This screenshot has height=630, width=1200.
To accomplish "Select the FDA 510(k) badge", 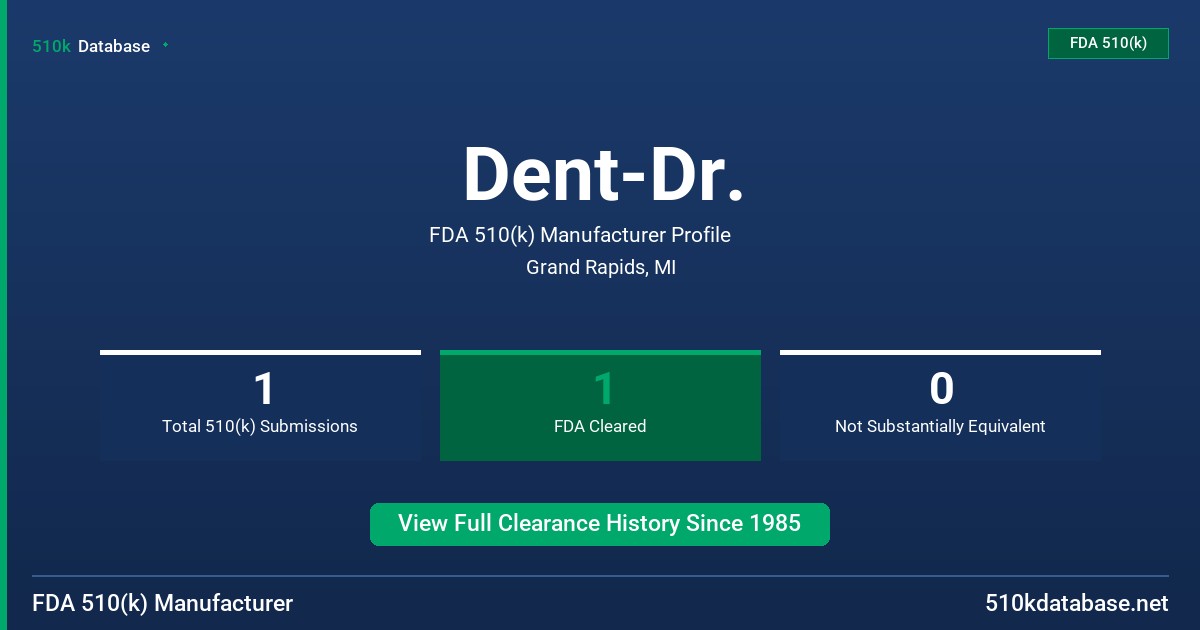I will 1108,43.
